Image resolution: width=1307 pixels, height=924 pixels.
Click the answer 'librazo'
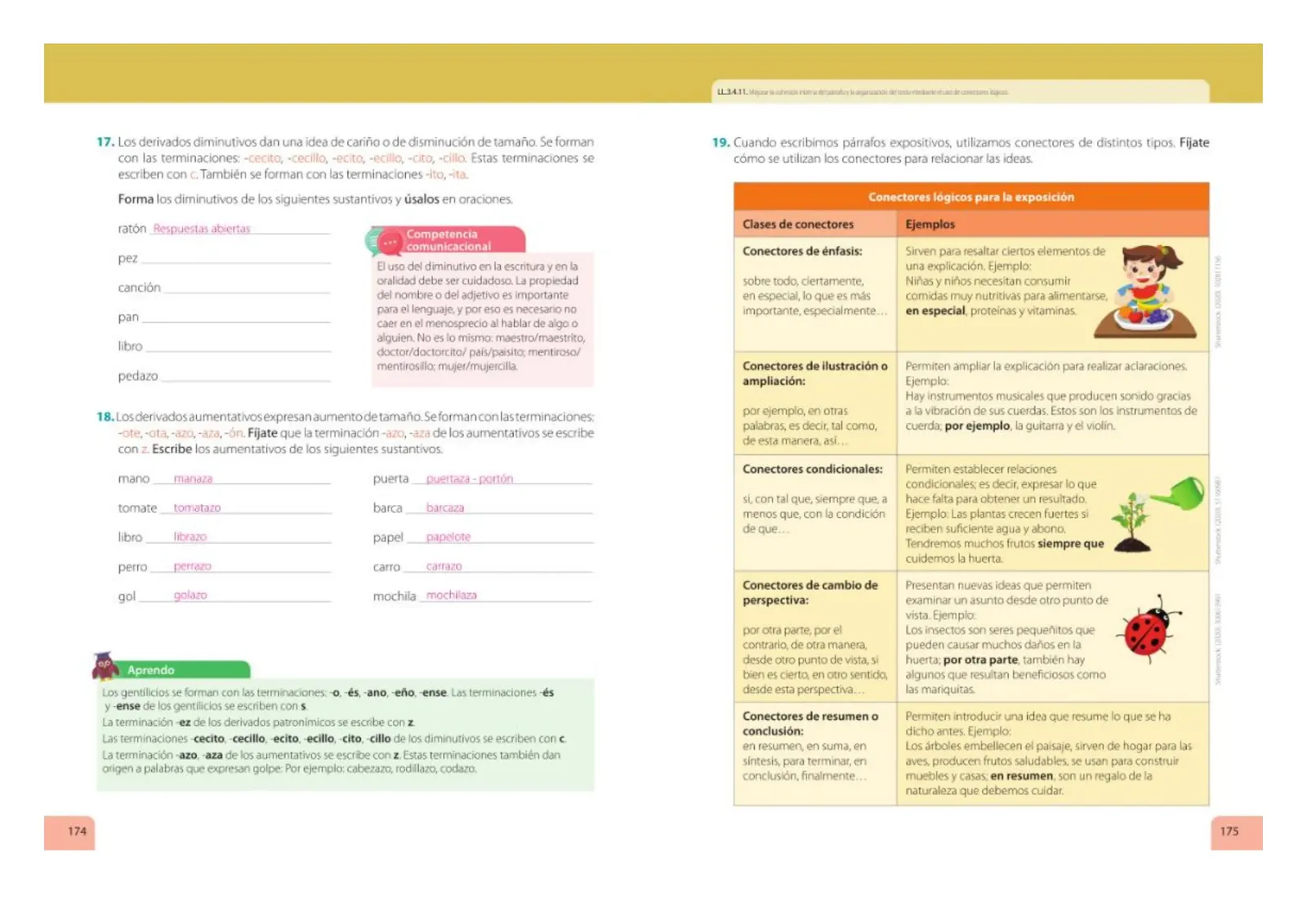pyautogui.click(x=190, y=537)
